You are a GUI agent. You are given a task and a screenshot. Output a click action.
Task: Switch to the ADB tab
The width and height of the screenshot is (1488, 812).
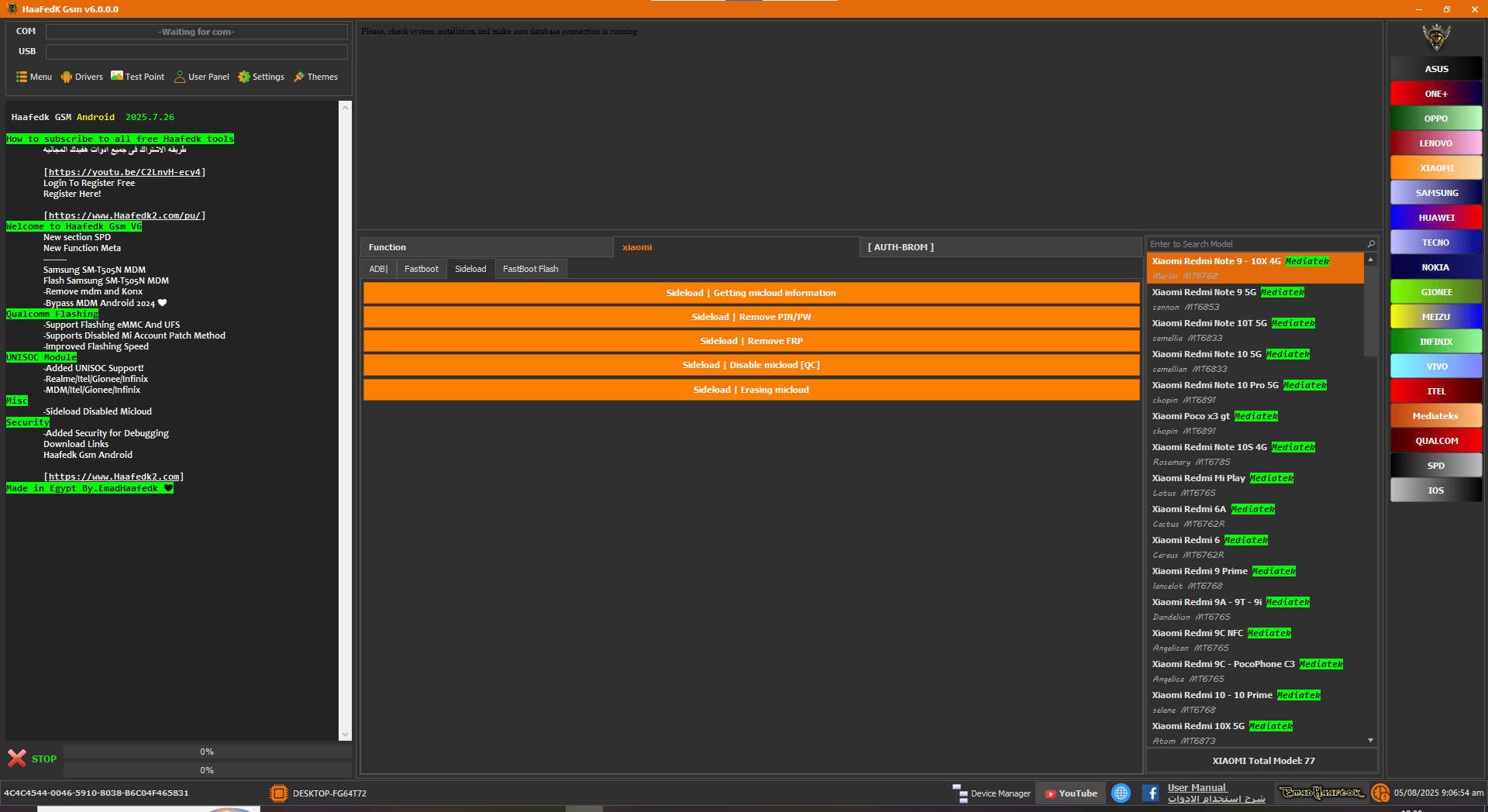click(378, 269)
